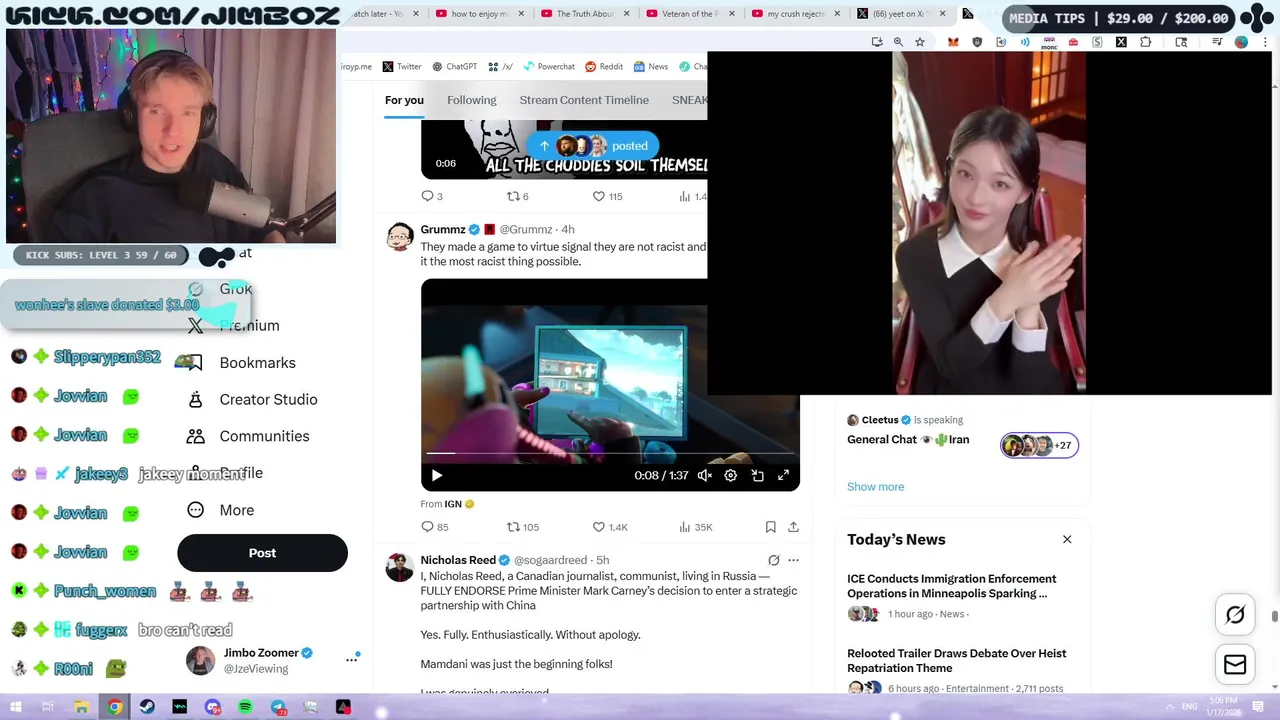Viewport: 1280px width, 720px height.
Task: Open ICE Conducts Immigration Enforcement news
Action: pos(951,586)
